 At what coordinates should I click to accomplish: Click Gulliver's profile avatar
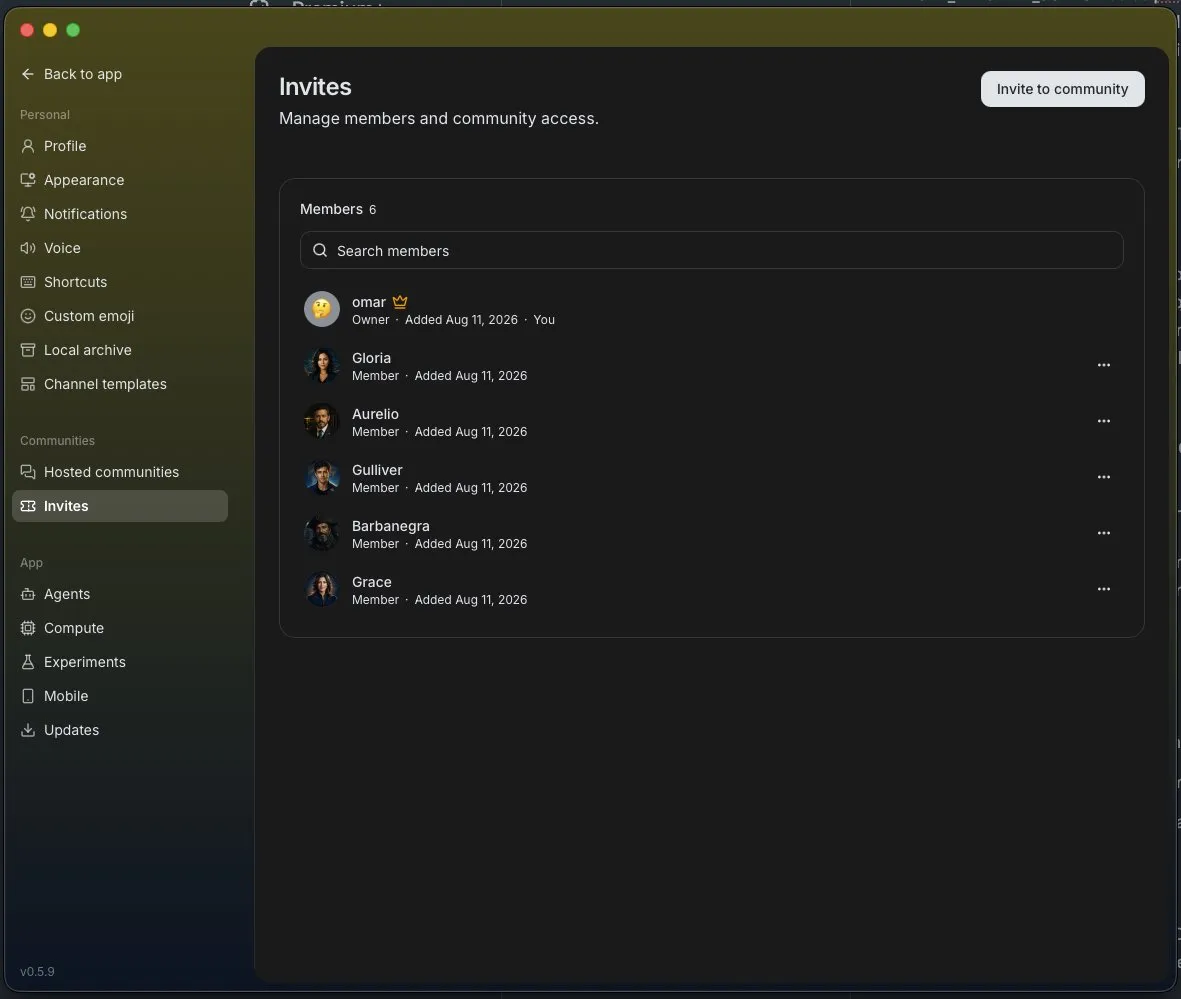click(x=322, y=477)
